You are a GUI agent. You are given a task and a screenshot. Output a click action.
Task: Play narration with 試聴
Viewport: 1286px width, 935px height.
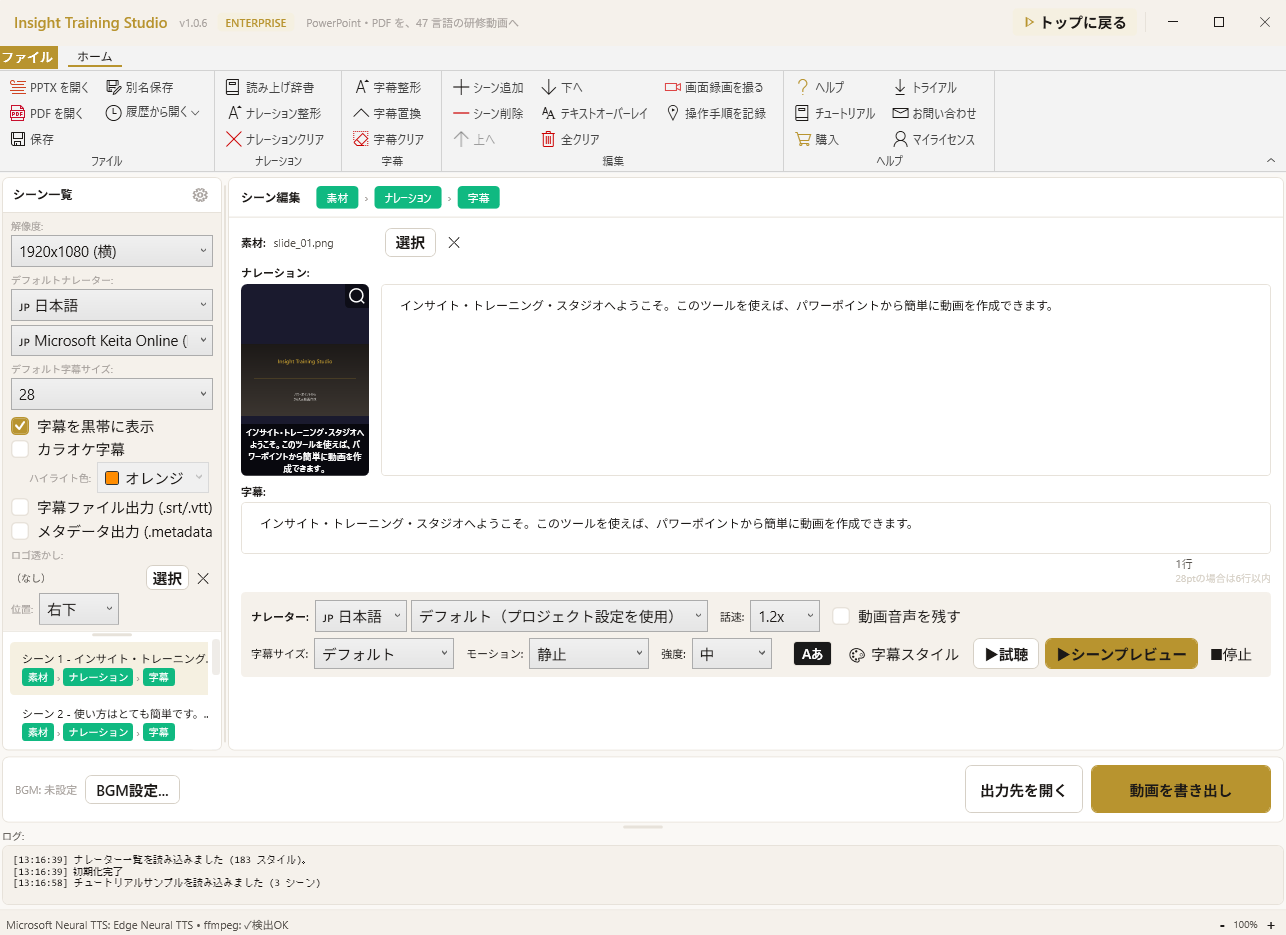[x=1006, y=654]
